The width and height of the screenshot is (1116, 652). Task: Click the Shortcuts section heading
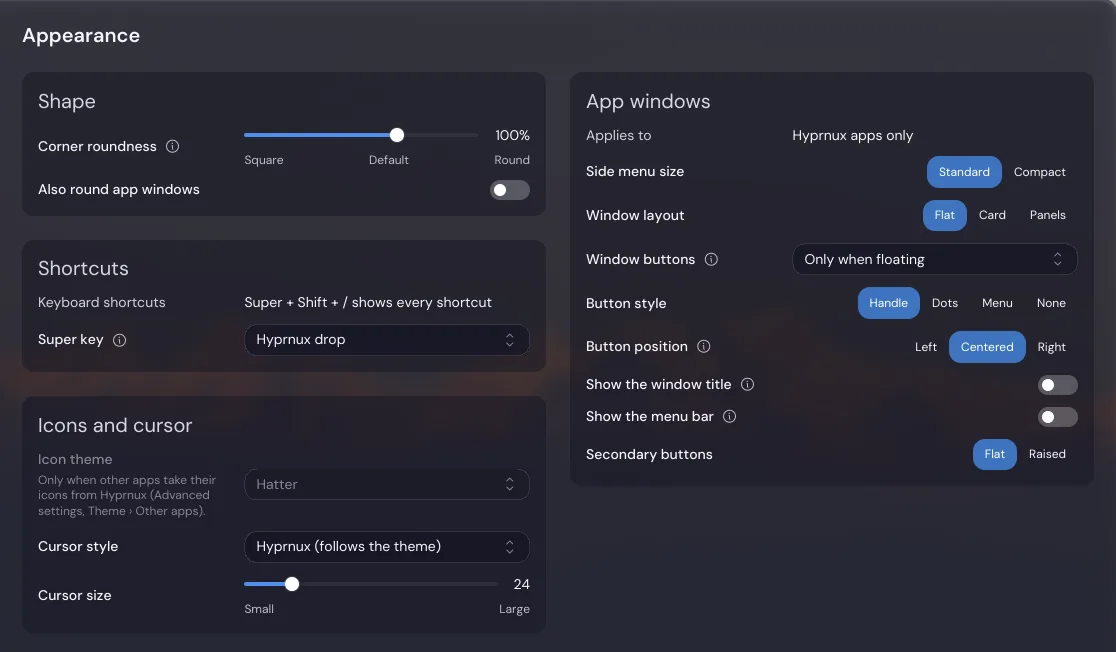[83, 268]
